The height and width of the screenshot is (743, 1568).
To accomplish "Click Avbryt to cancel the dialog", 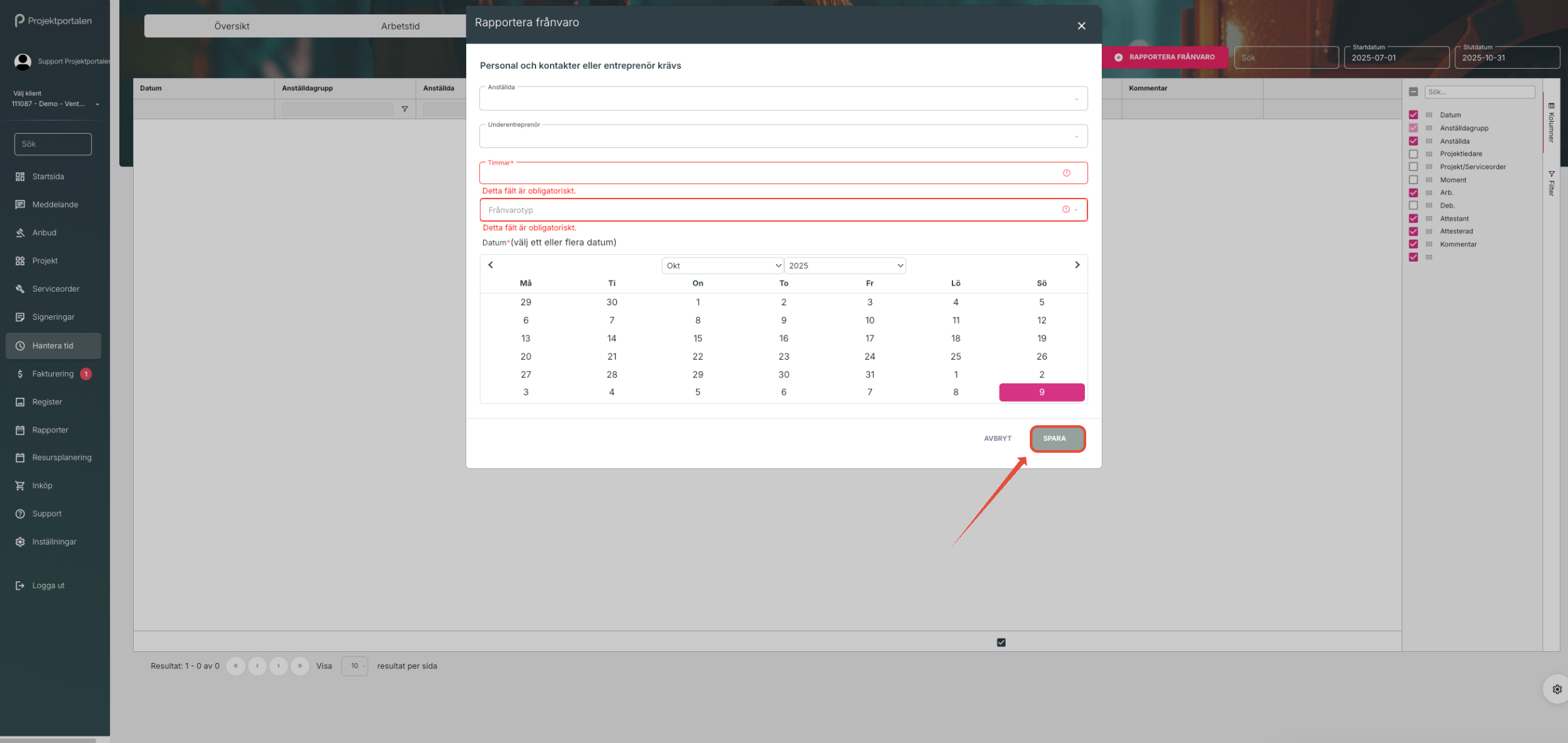I will pos(997,438).
